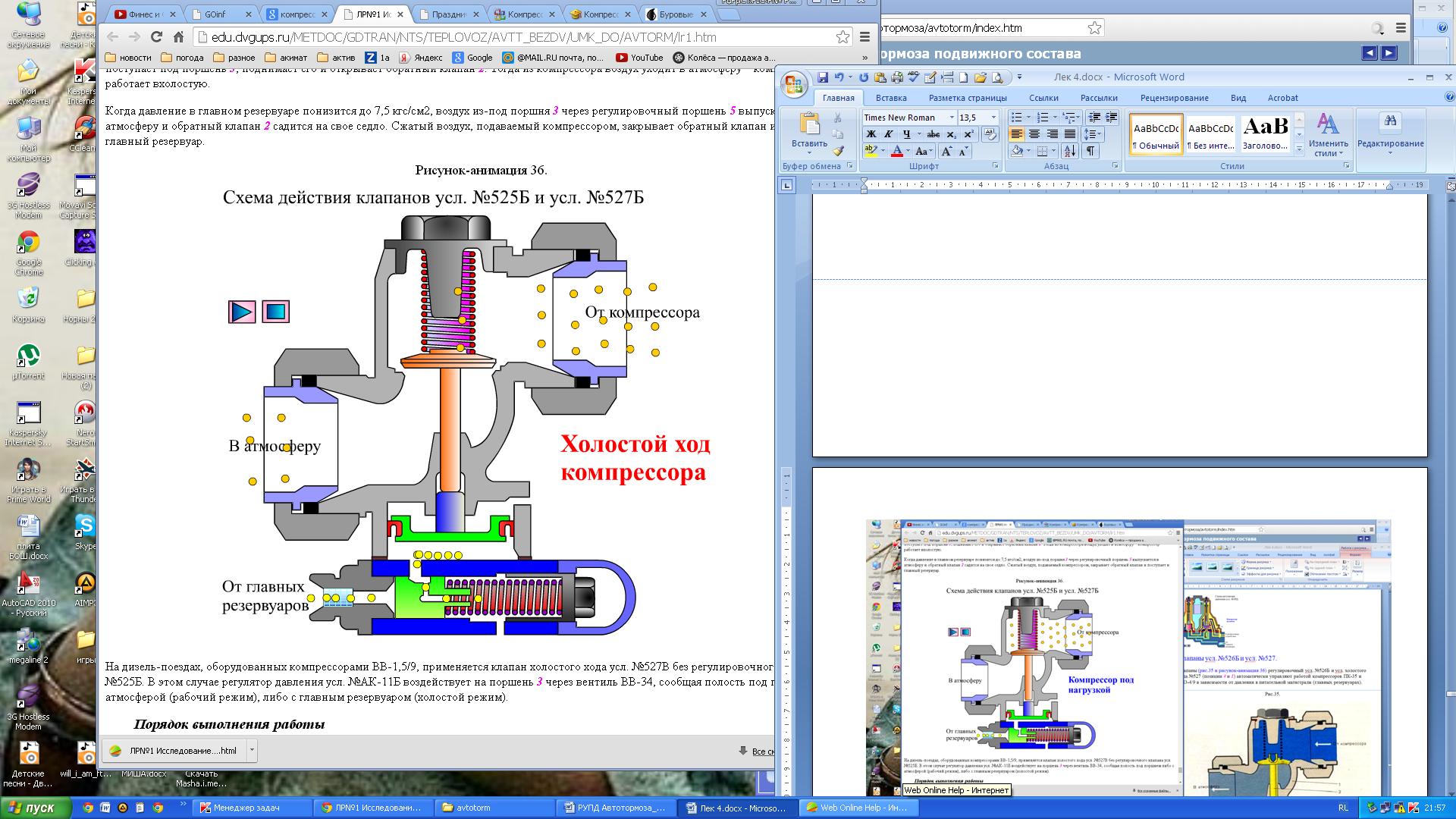Click the Decrease Indent icon
This screenshot has height=819, width=1456.
(x=1094, y=118)
